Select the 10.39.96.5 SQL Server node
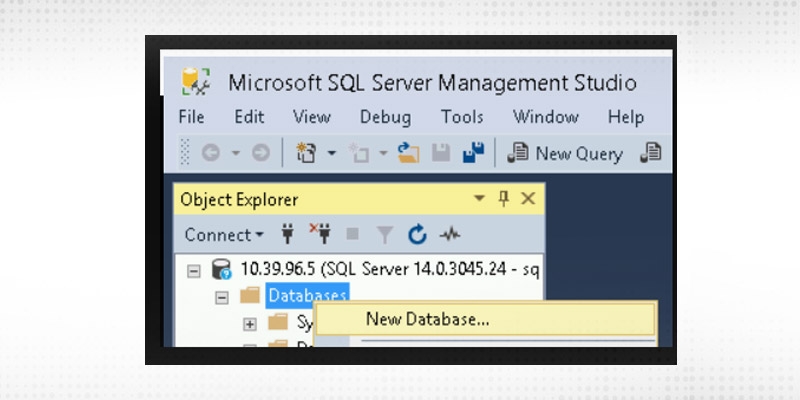This screenshot has width=800, height=400. [x=389, y=269]
